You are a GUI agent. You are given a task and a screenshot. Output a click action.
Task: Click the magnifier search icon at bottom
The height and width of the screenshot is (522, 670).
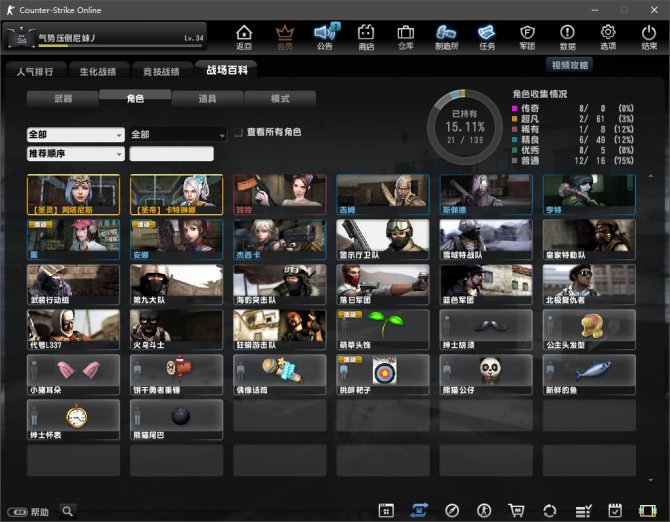(x=68, y=511)
